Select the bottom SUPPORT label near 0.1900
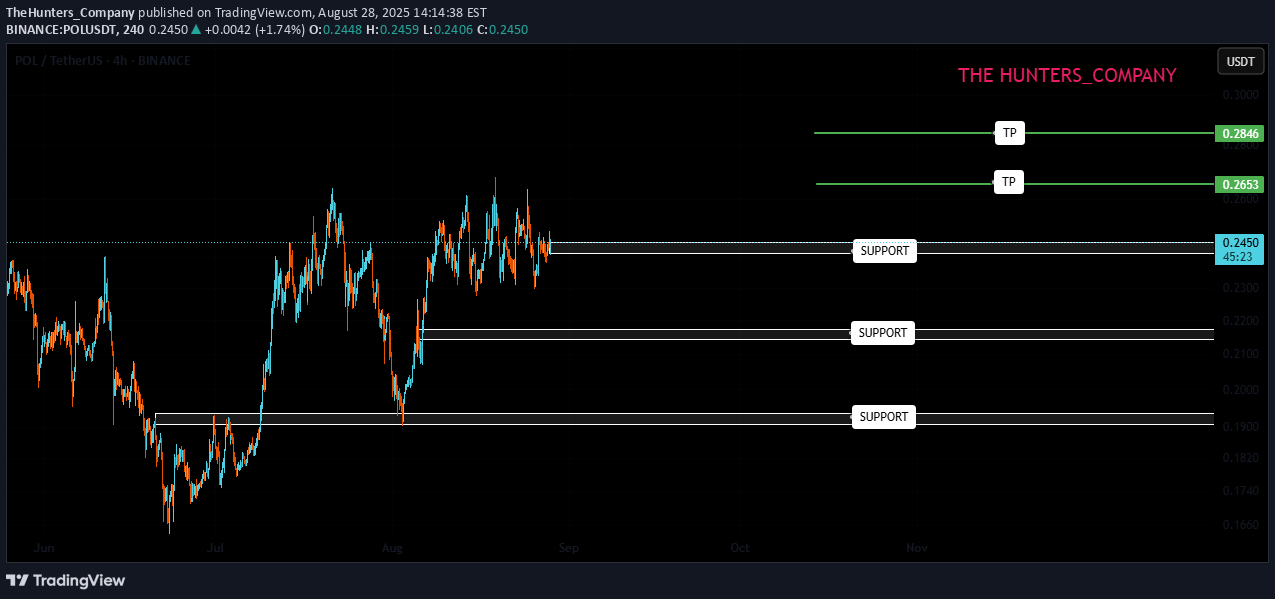Image resolution: width=1275 pixels, height=599 pixels. pos(884,417)
